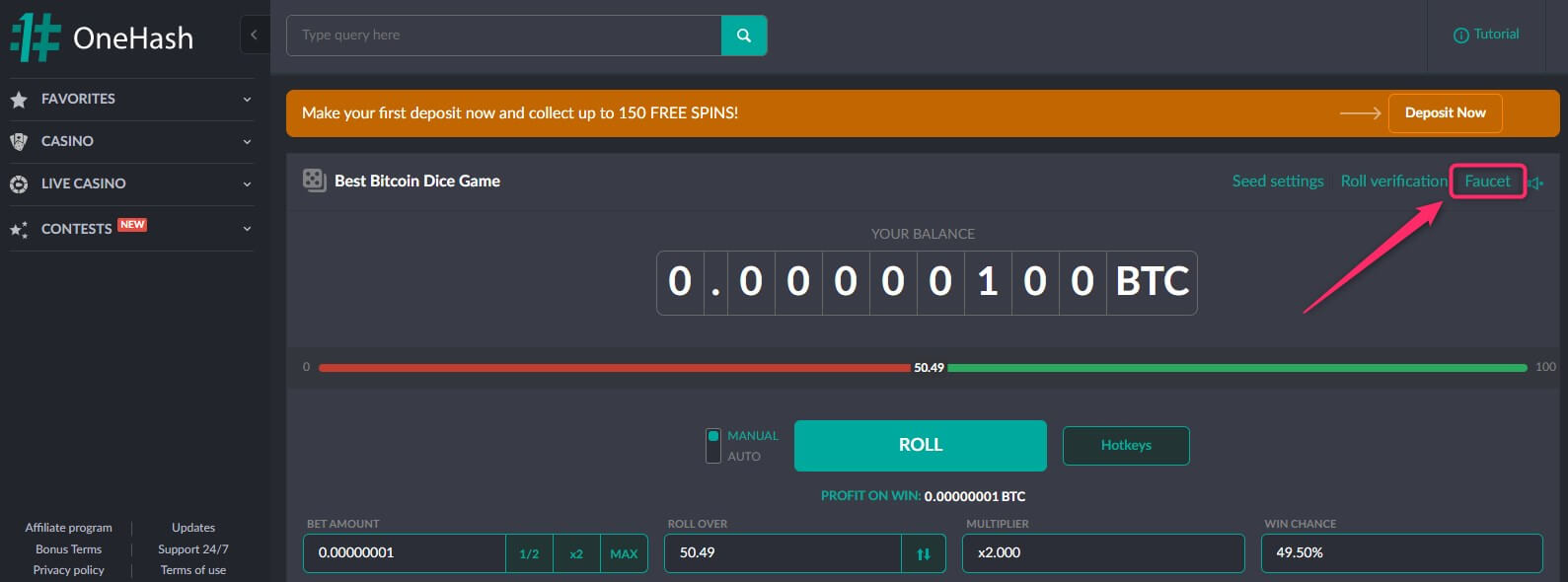The width and height of the screenshot is (1568, 582).
Task: Focus the search query field
Action: pyautogui.click(x=504, y=36)
